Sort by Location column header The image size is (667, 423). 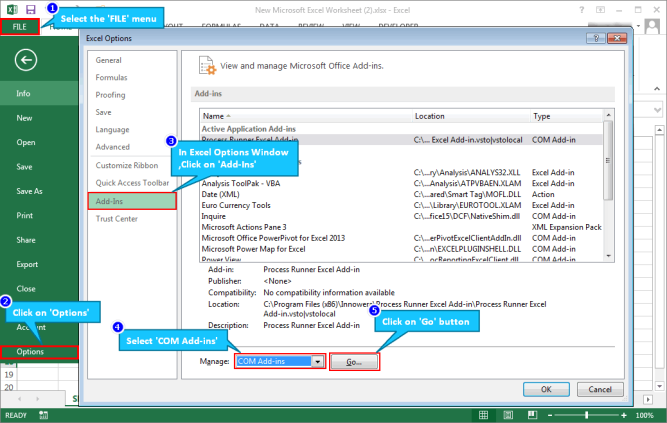(470, 116)
